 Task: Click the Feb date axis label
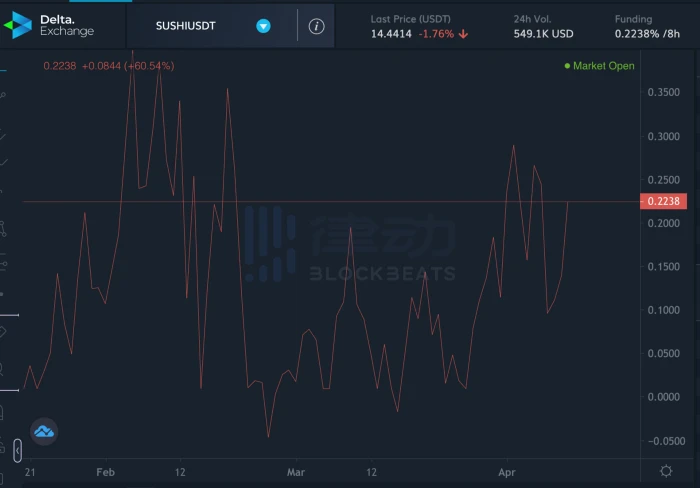point(105,472)
